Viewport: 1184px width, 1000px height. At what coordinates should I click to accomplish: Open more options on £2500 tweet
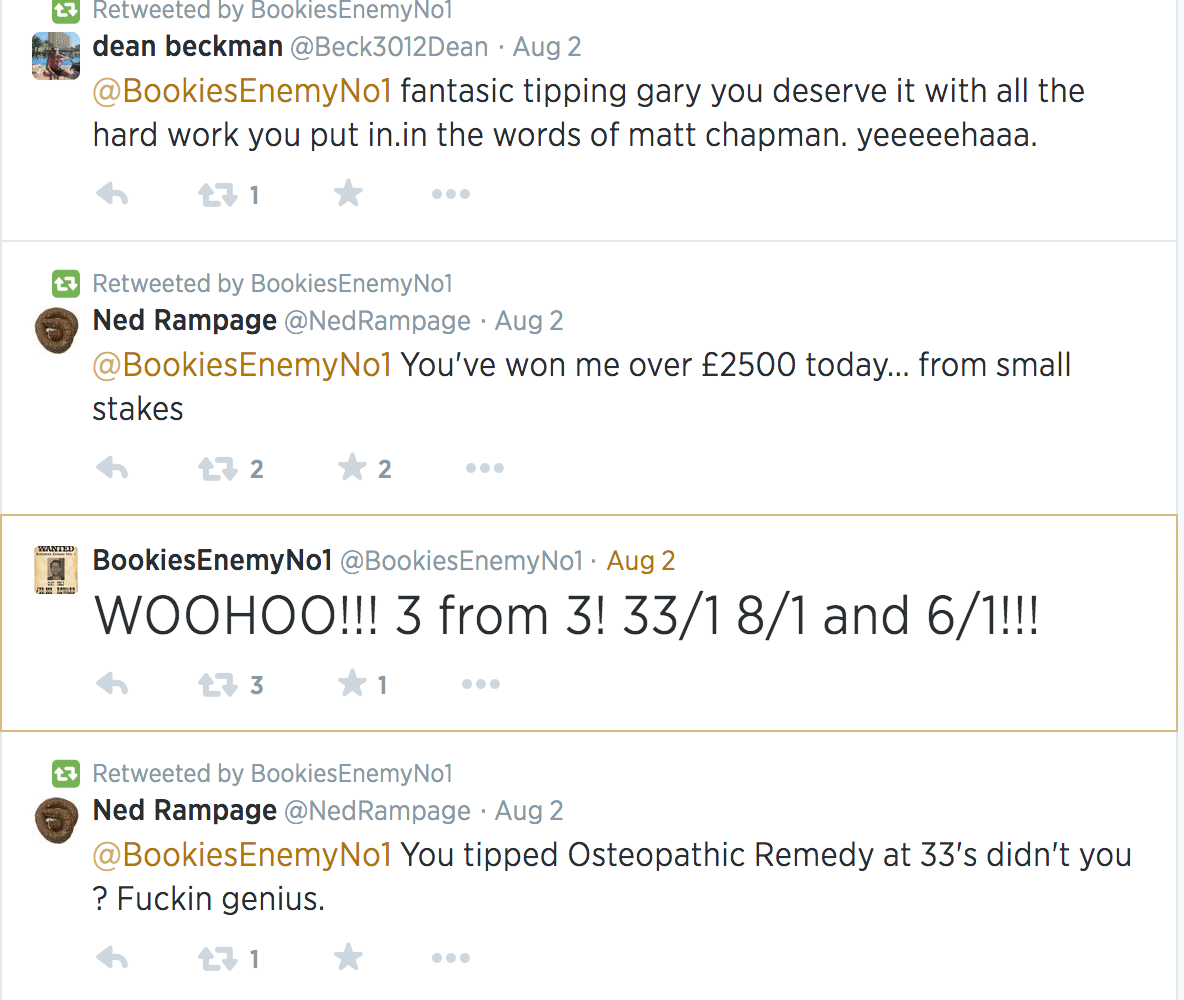(485, 468)
